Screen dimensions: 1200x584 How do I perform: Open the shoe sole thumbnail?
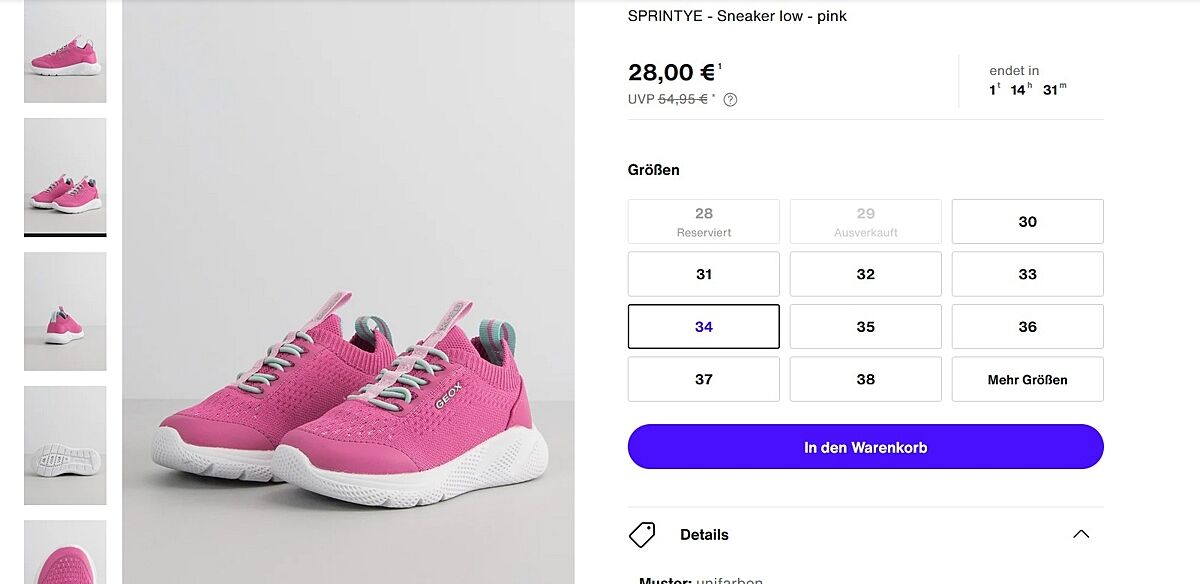tap(65, 445)
